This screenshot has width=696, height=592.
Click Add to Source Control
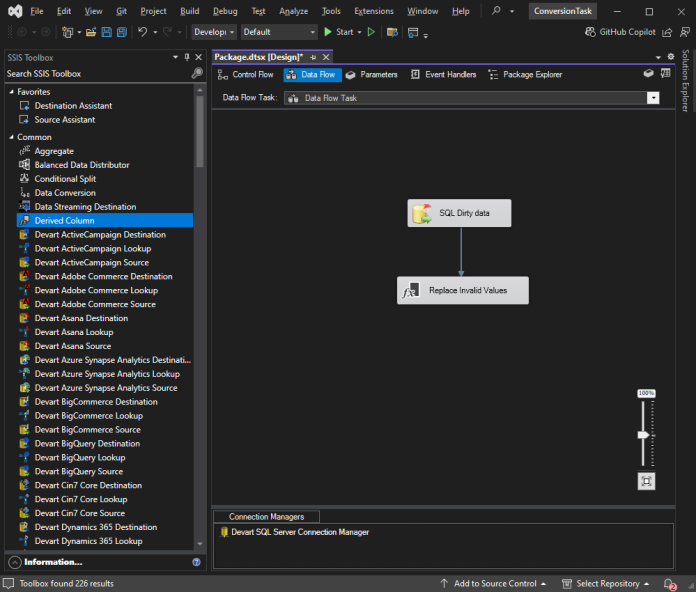tap(493, 584)
